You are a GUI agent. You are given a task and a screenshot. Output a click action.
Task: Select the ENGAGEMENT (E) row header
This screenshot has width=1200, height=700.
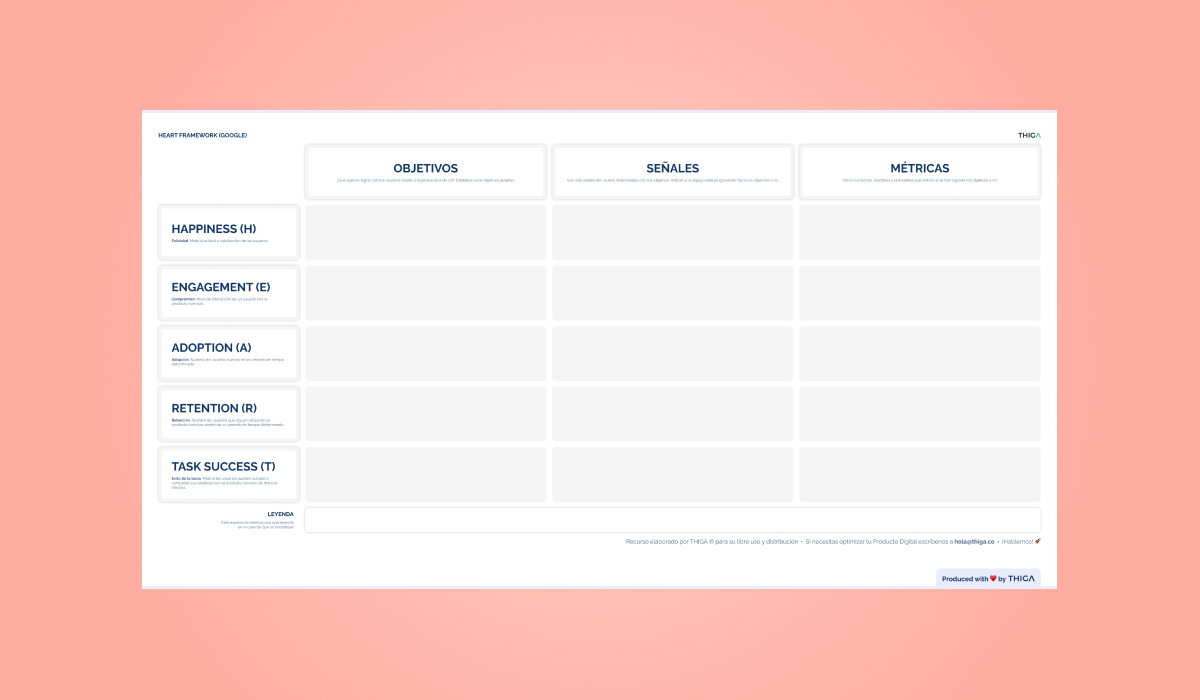(x=229, y=293)
